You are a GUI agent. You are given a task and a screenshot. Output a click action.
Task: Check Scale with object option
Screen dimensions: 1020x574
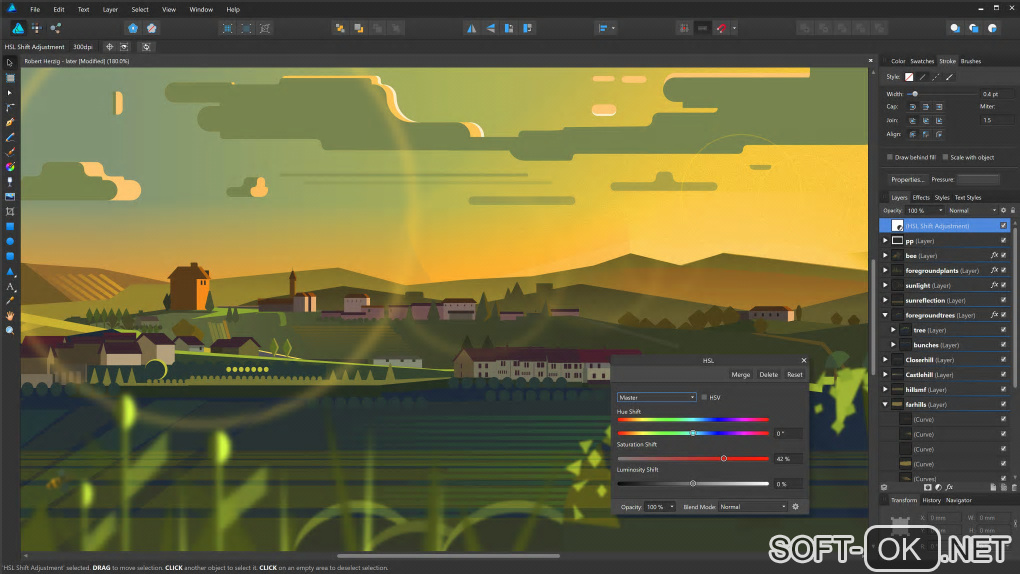click(x=945, y=157)
